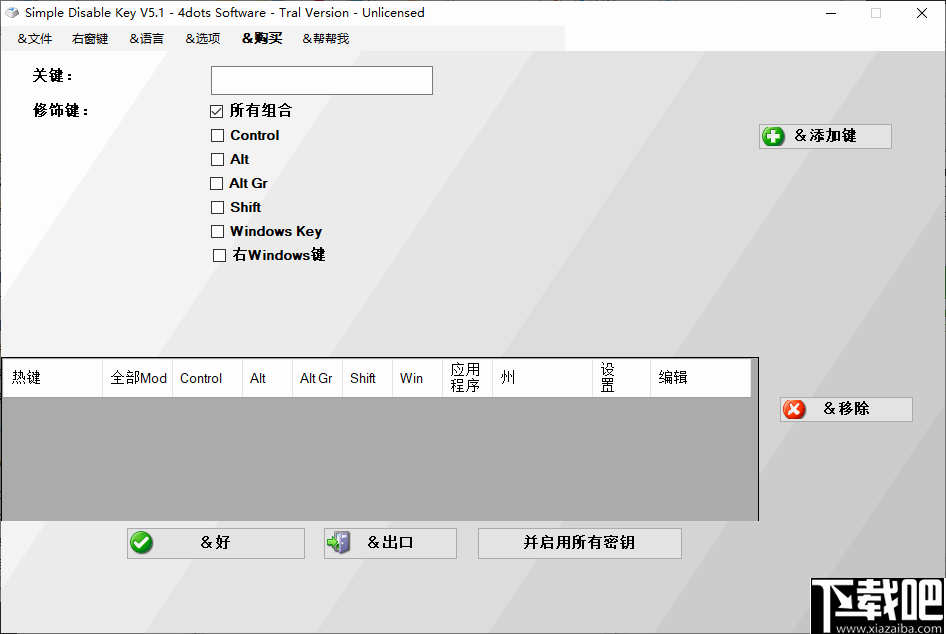Open the &文件 menu

(x=34, y=38)
